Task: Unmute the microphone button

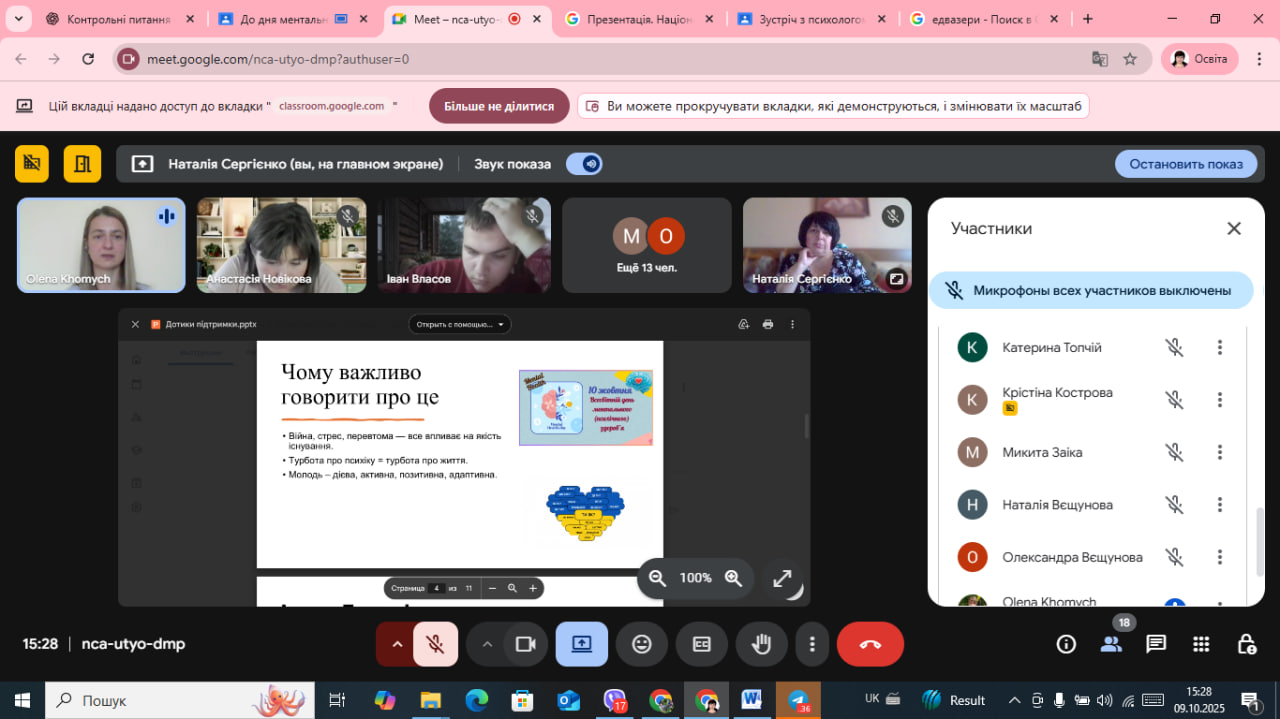Action: tap(435, 644)
